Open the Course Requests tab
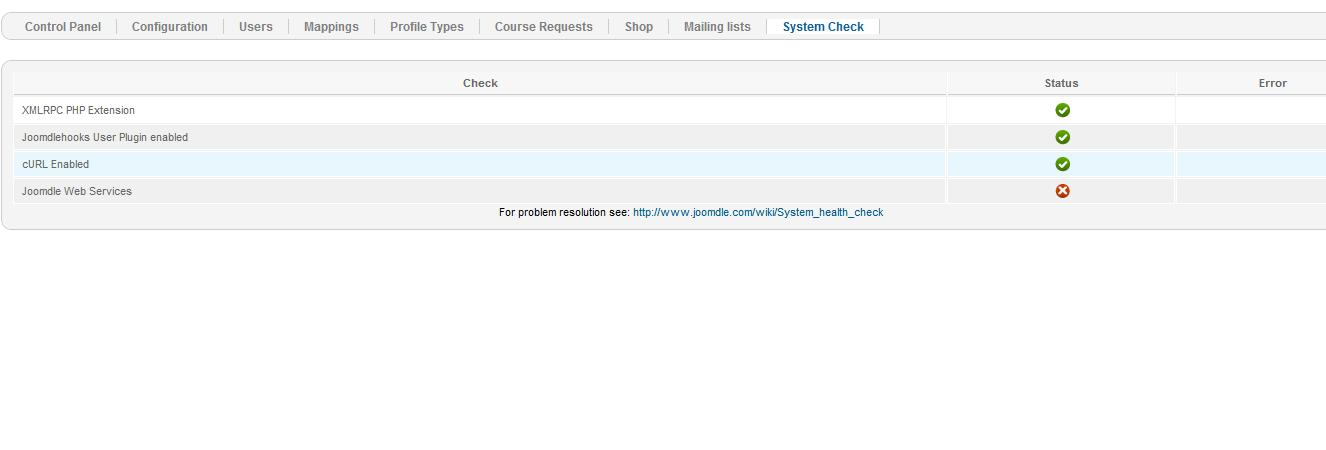The width and height of the screenshot is (1326, 450). (544, 27)
